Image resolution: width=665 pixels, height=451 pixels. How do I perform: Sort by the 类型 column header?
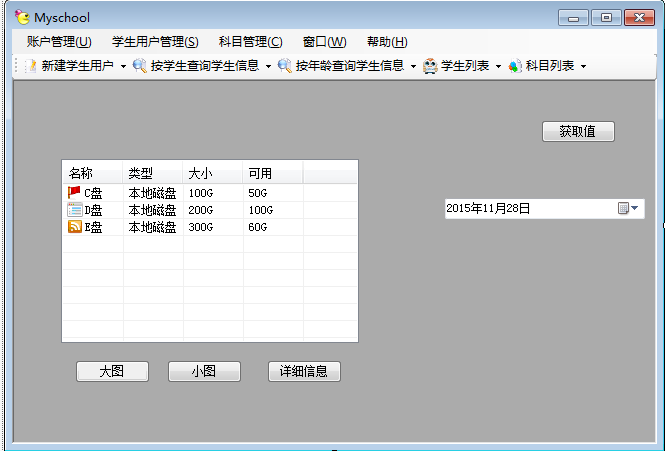click(153, 173)
